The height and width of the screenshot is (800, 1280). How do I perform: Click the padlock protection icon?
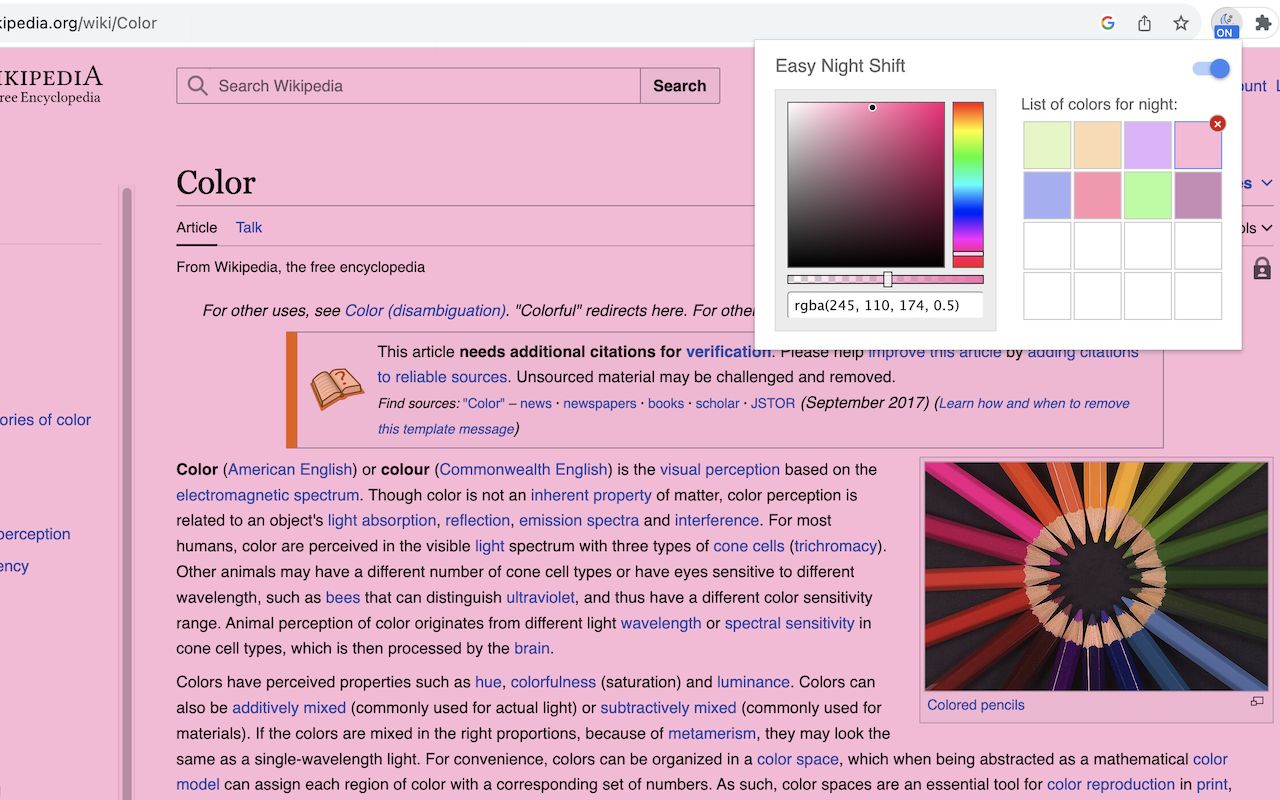coord(1262,268)
